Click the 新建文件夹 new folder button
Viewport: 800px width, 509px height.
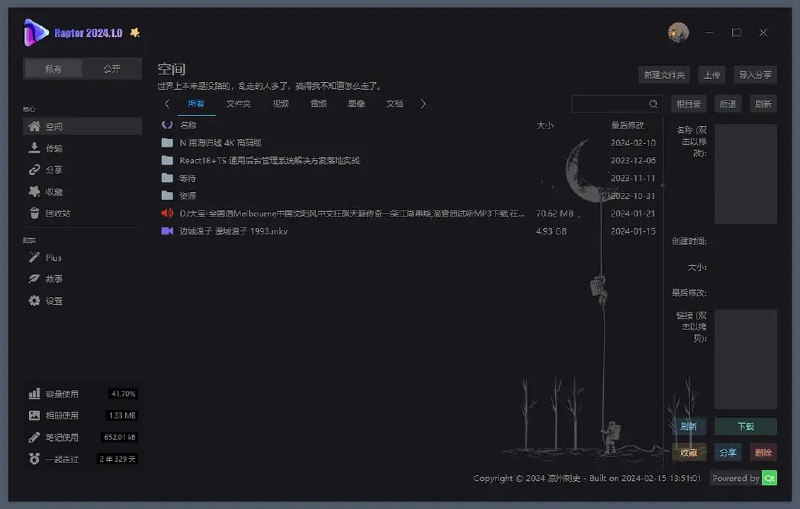point(664,75)
